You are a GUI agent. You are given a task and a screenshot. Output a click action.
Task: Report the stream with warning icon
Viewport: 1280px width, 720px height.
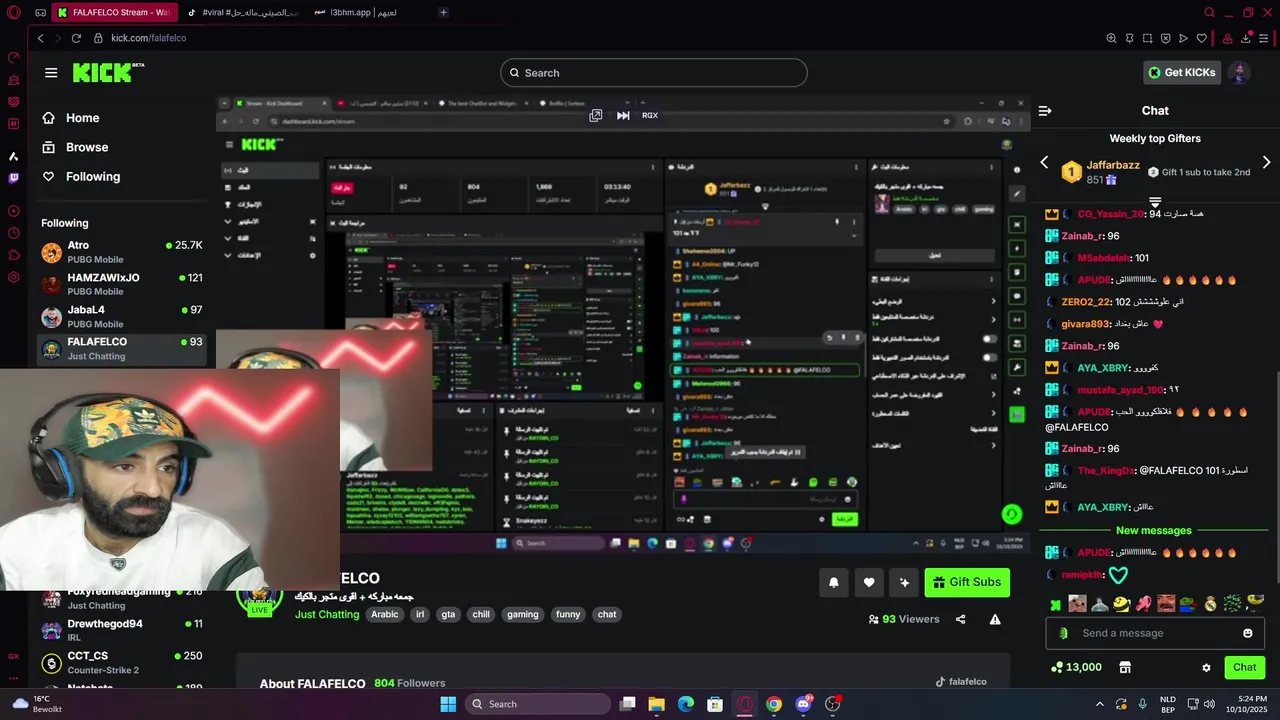click(x=995, y=619)
